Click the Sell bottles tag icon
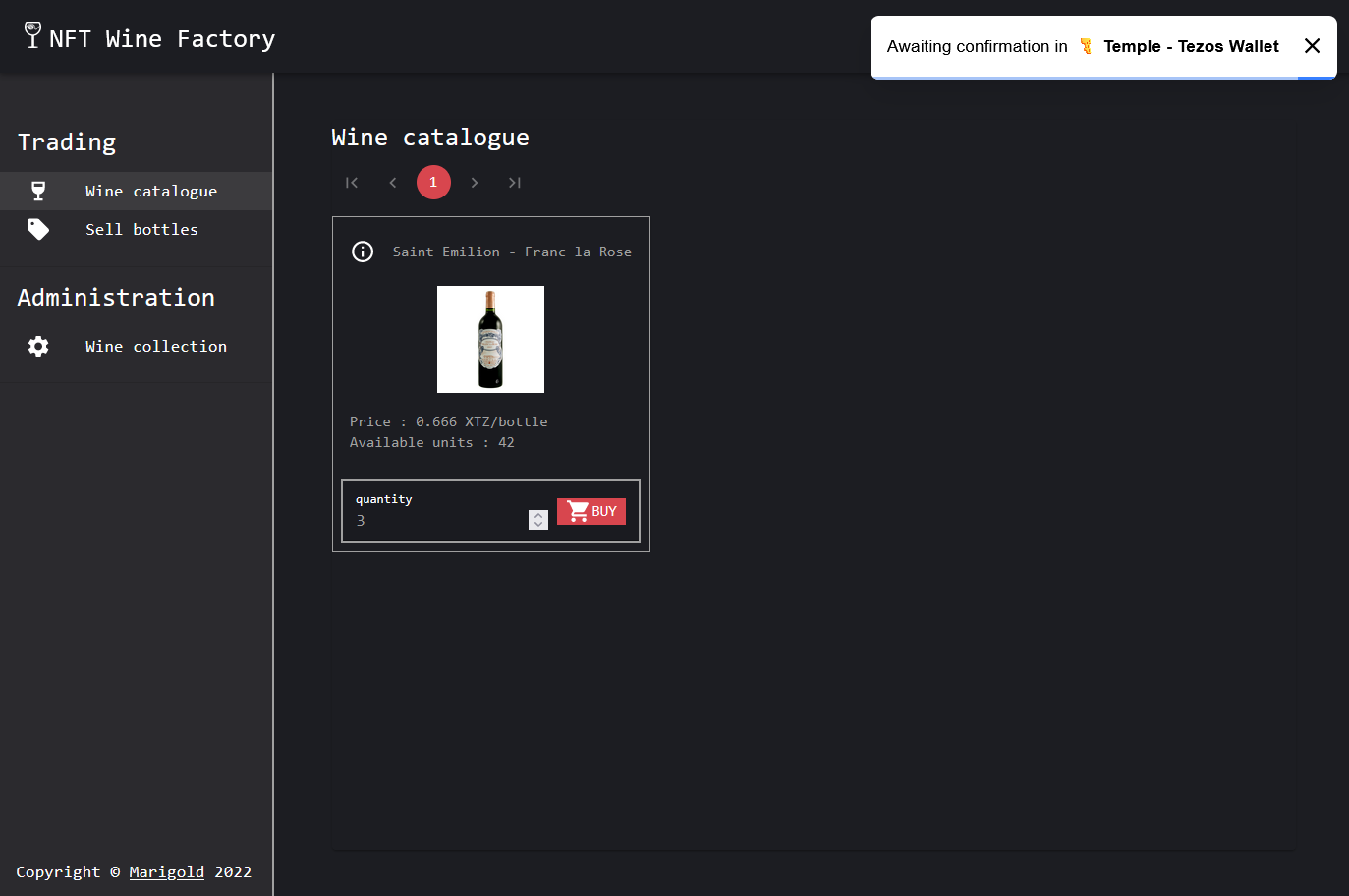The image size is (1349, 896). coord(38,229)
